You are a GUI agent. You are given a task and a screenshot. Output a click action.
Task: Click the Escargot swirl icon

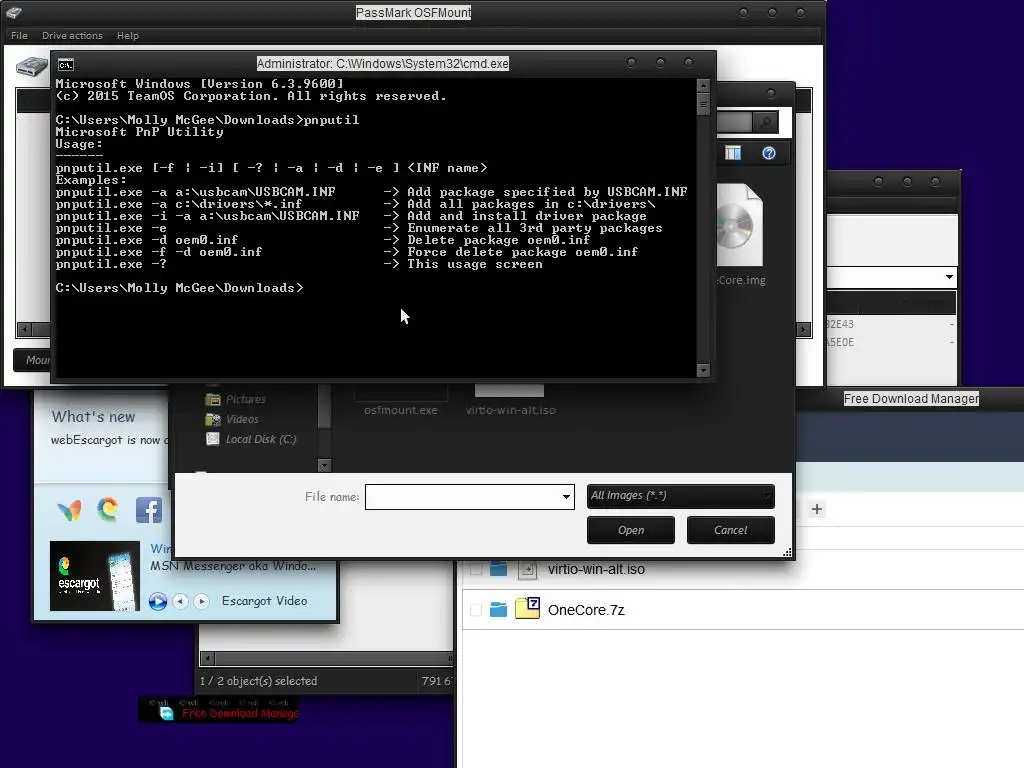pos(108,509)
